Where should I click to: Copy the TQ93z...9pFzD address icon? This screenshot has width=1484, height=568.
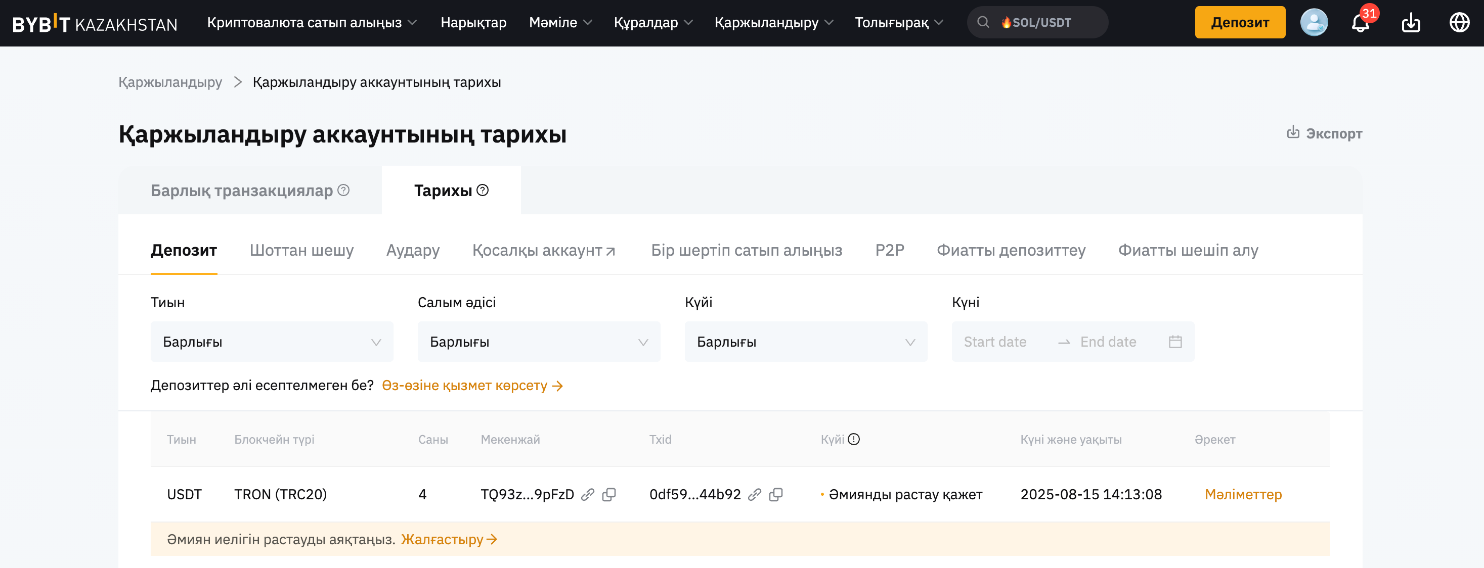tap(609, 494)
